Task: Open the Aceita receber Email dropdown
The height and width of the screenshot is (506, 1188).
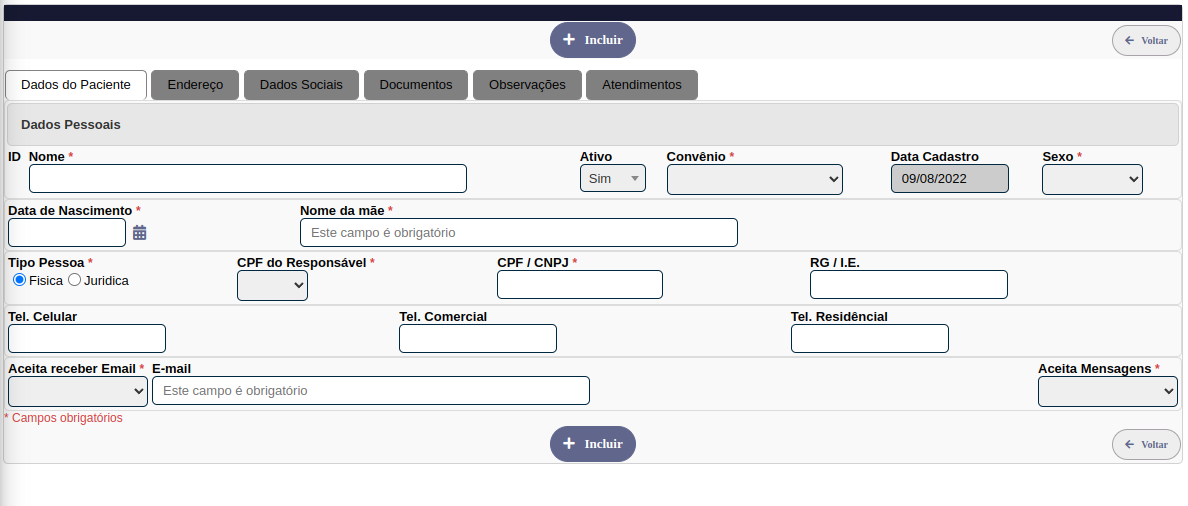Action: tap(77, 391)
